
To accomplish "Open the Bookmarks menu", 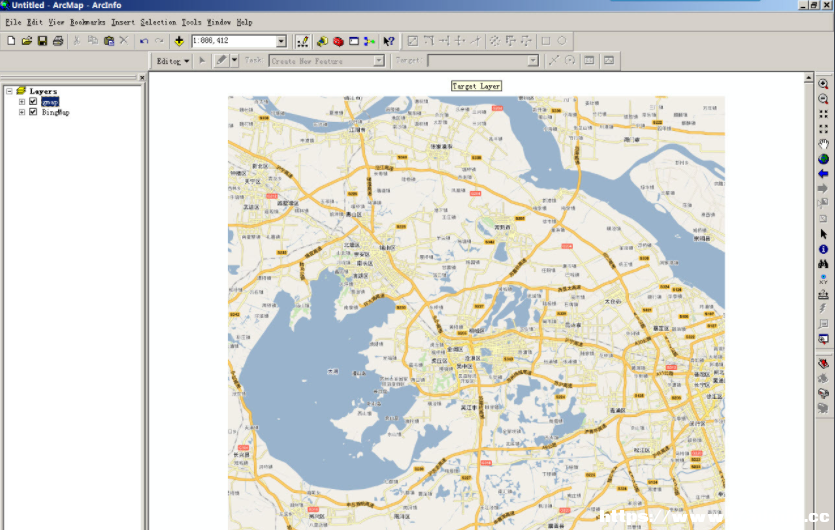I will (x=87, y=22).
